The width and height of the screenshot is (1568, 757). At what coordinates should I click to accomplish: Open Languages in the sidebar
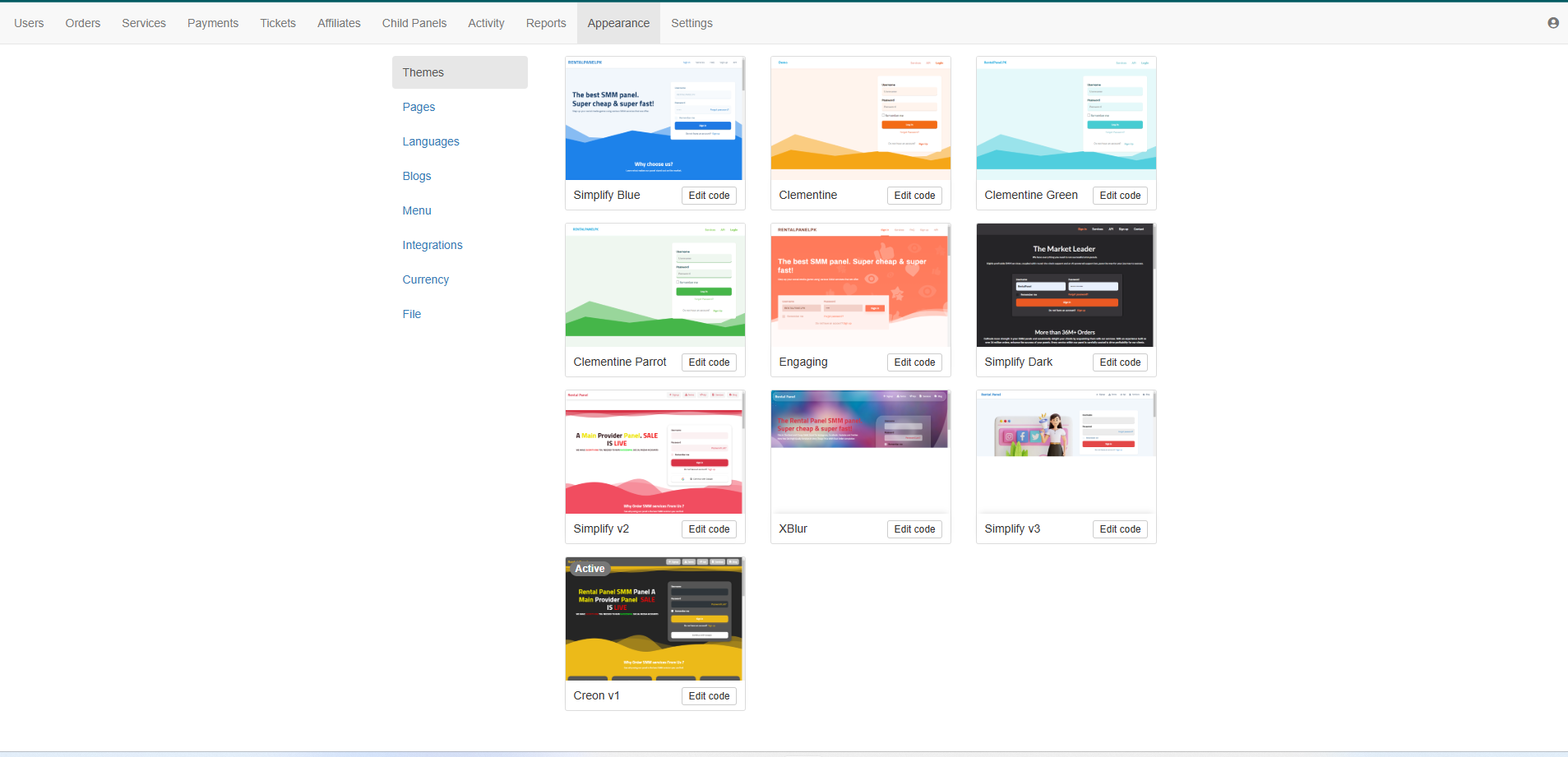[430, 141]
